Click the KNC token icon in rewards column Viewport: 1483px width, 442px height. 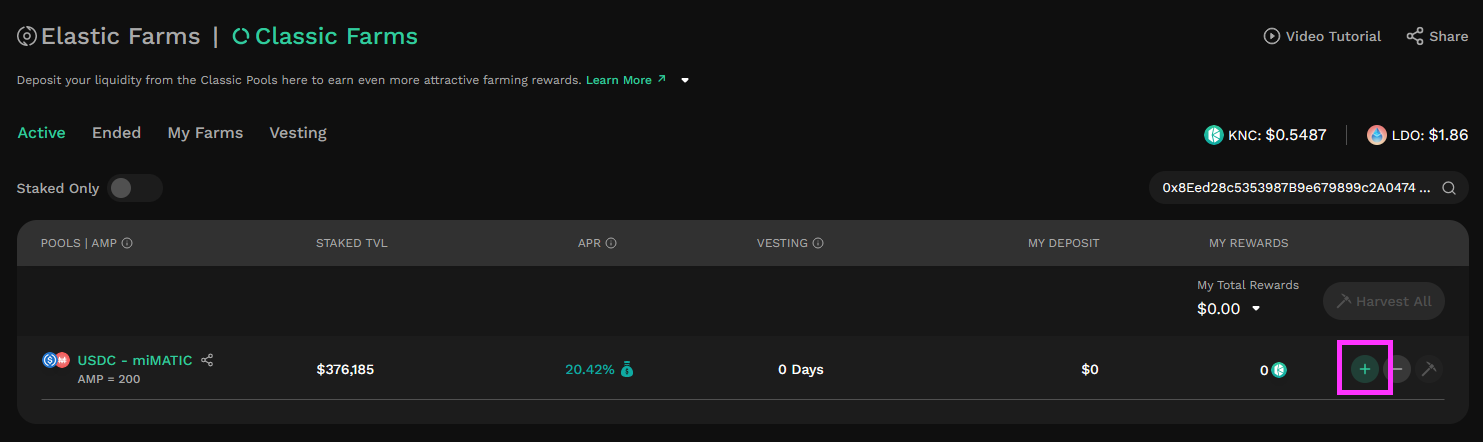[1279, 370]
